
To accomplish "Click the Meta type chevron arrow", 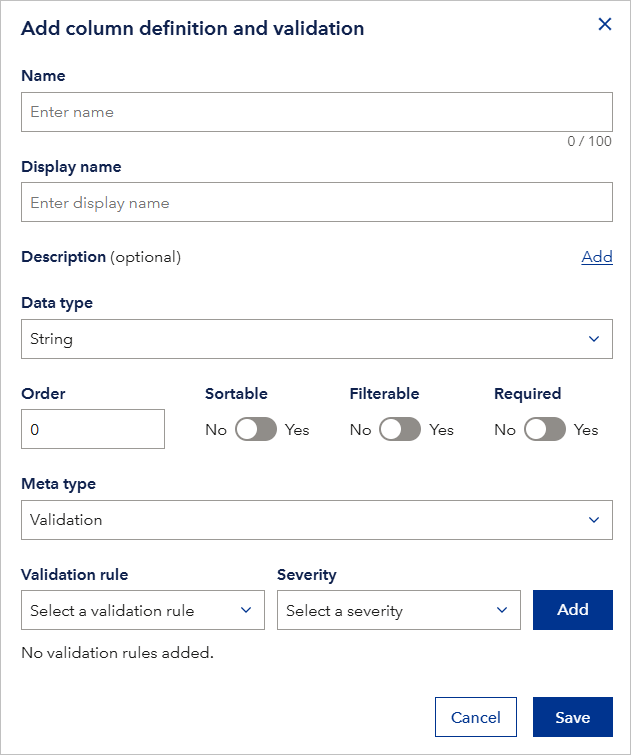I will (x=594, y=520).
